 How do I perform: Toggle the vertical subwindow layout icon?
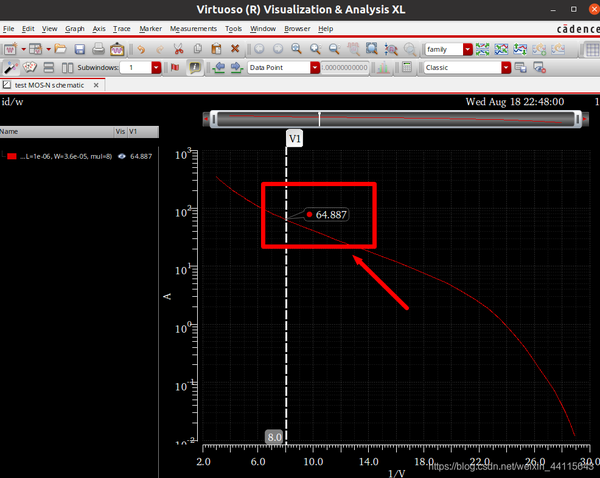67,68
